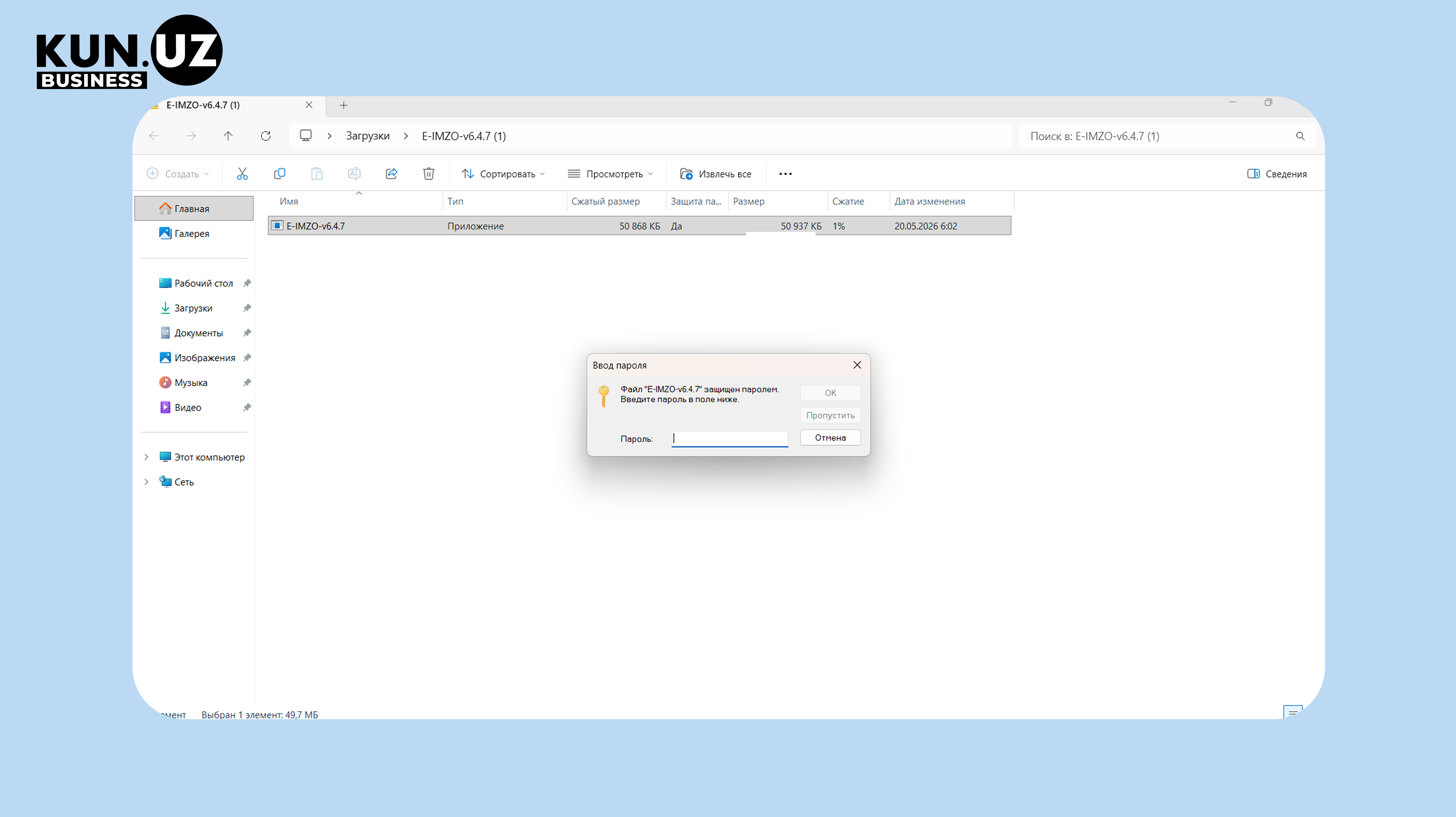Open Главная in the sidebar

click(x=194, y=209)
